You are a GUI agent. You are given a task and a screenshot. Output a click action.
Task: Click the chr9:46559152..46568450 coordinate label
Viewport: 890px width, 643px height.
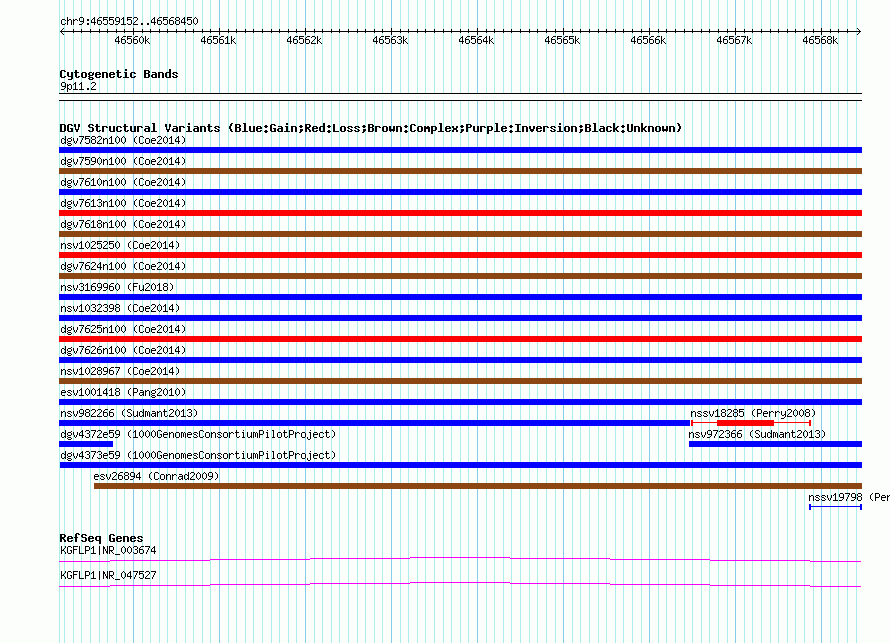click(129, 21)
